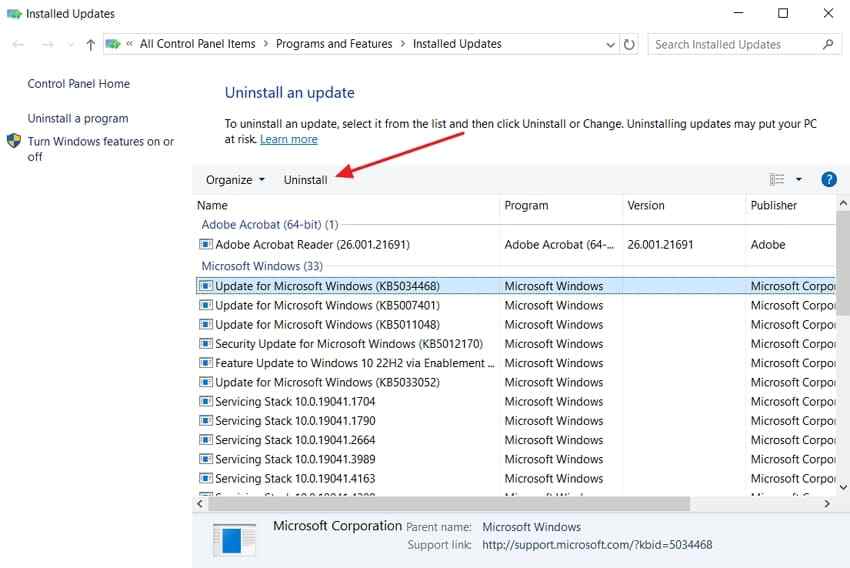Click icon of Security Update KB5012170
The width and height of the screenshot is (850, 568).
point(205,344)
